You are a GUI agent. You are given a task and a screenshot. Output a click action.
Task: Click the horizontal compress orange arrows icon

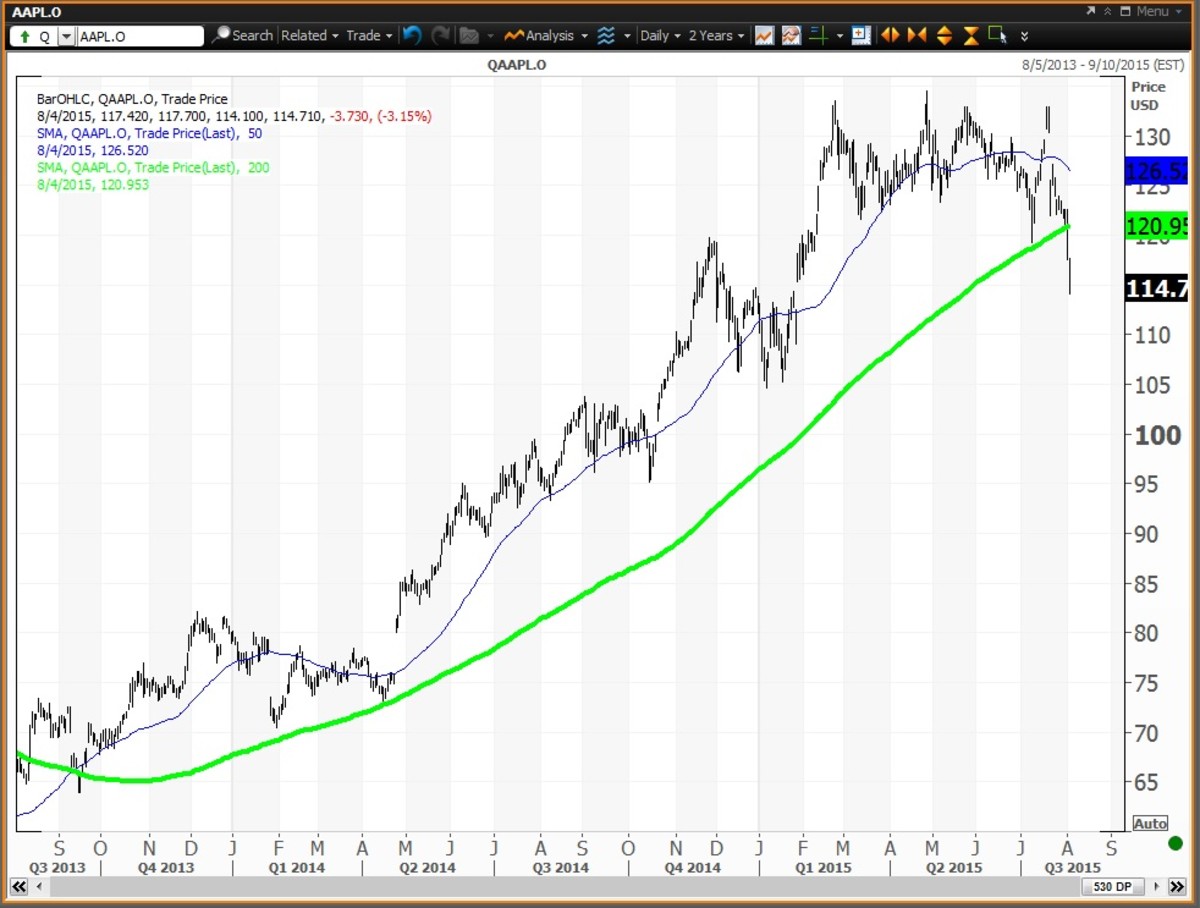click(x=917, y=35)
